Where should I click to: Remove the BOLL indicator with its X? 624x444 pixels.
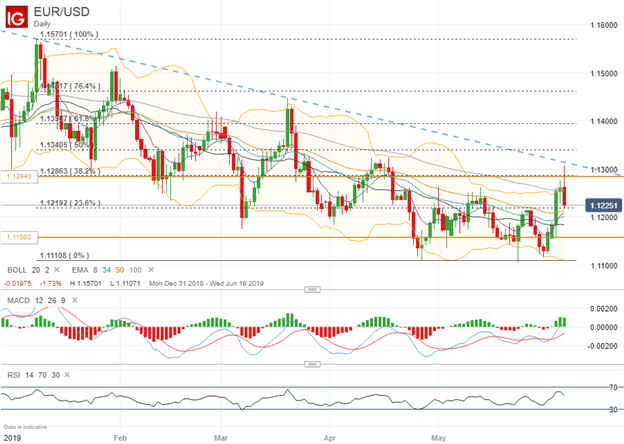57,270
